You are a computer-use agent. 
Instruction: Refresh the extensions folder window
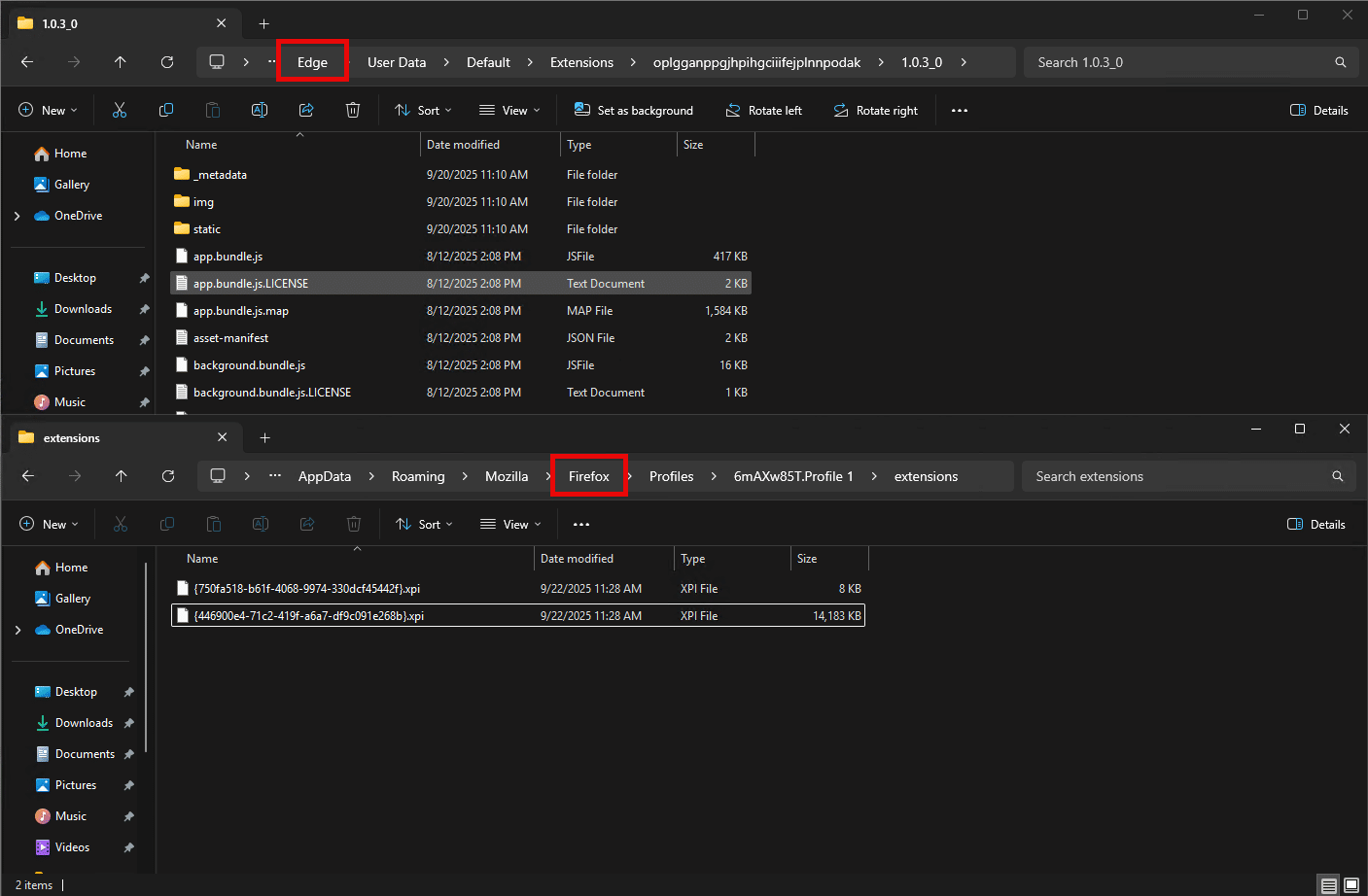click(168, 476)
